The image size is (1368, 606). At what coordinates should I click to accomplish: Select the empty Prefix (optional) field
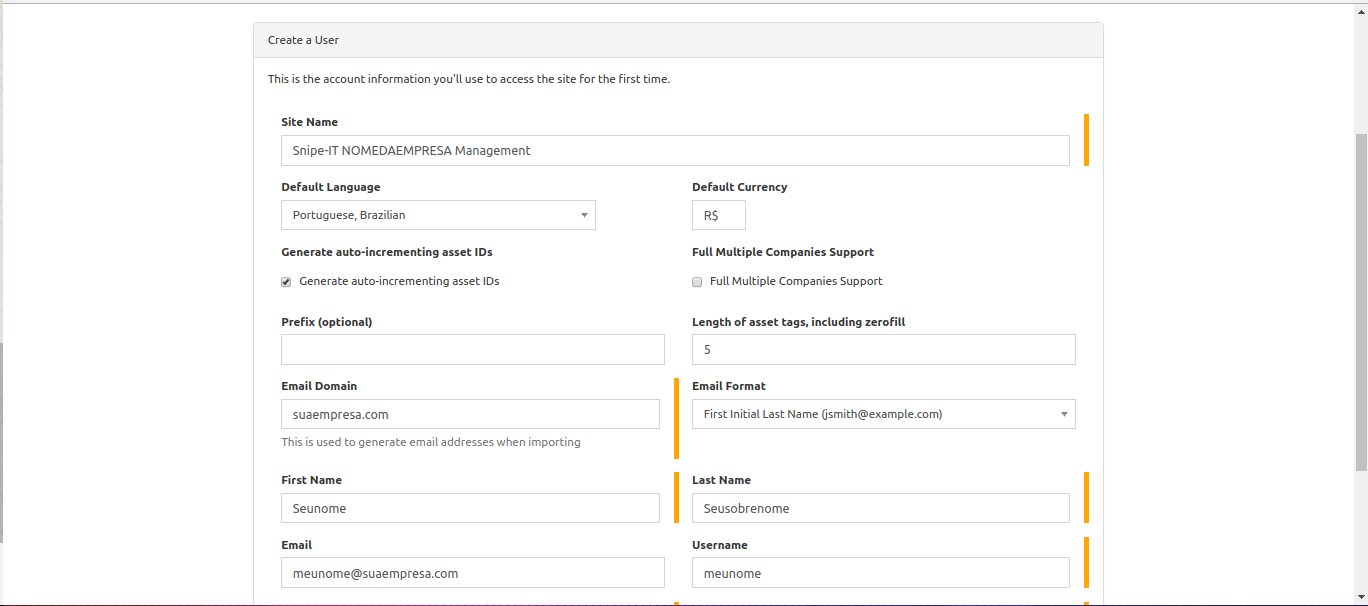[473, 349]
